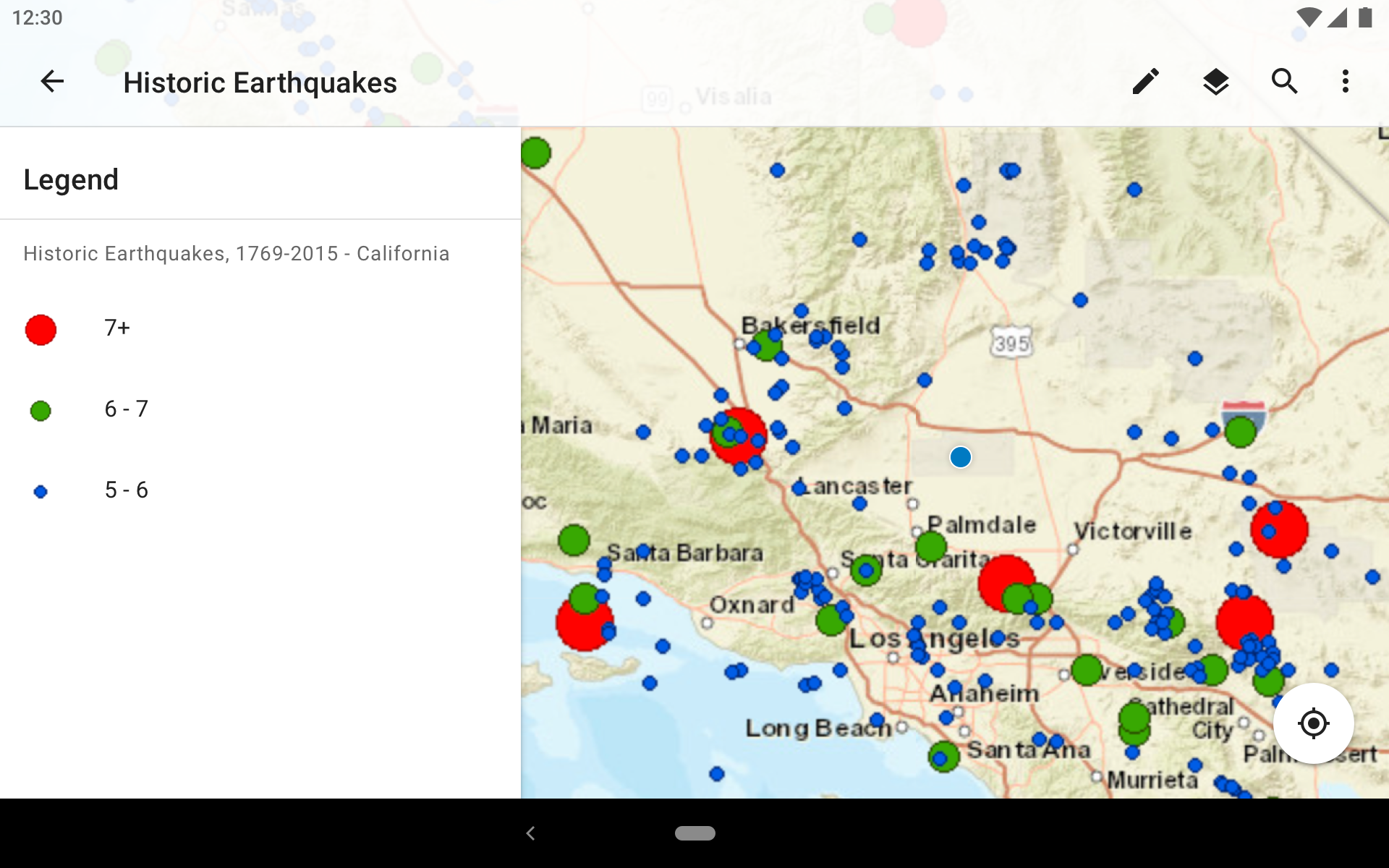
Task: Tap the green circle north of Santa Barbara
Action: pyautogui.click(x=574, y=540)
